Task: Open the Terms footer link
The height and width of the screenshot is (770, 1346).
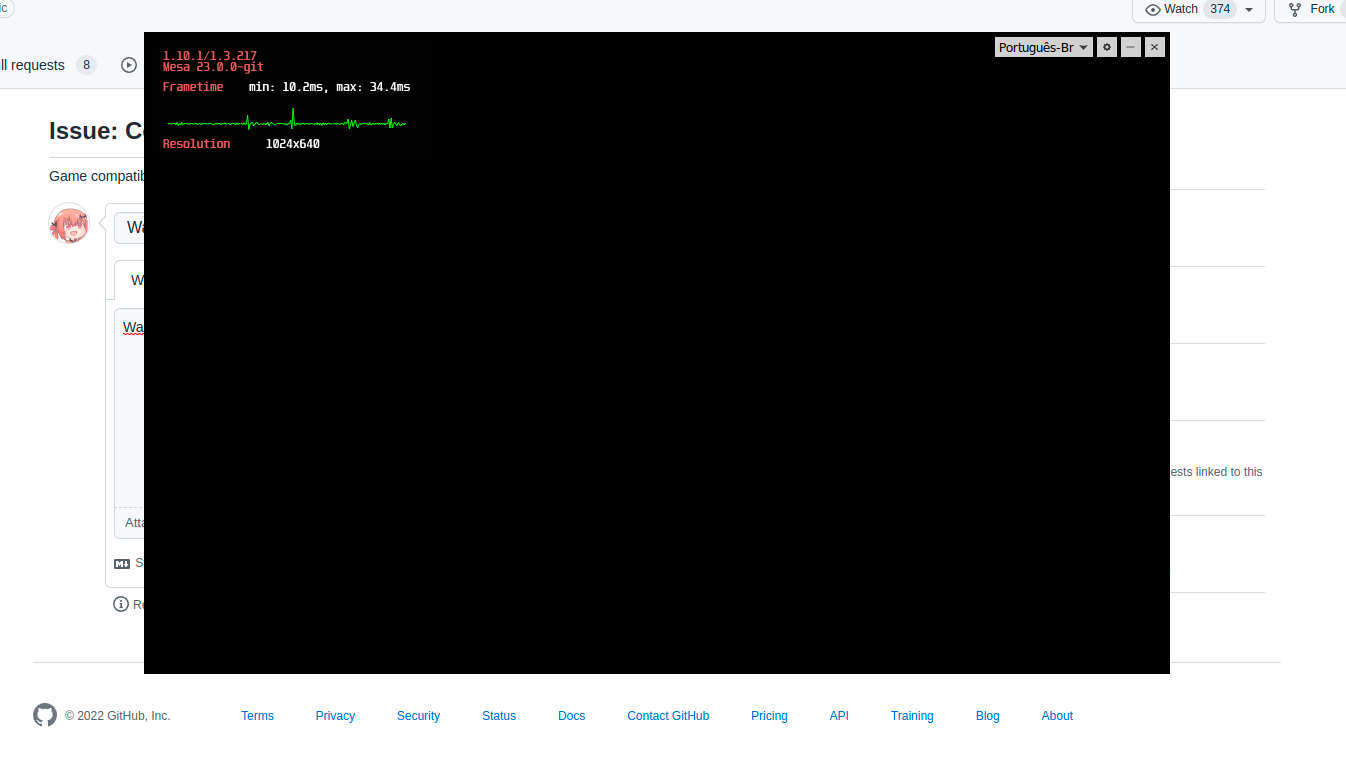Action: coord(257,716)
